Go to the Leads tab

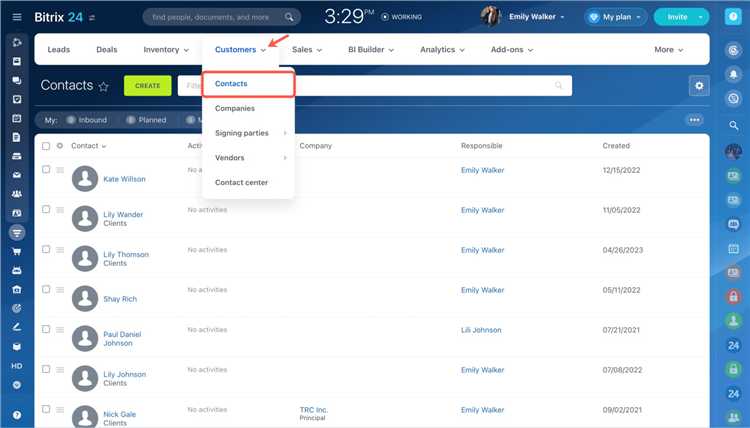58,50
